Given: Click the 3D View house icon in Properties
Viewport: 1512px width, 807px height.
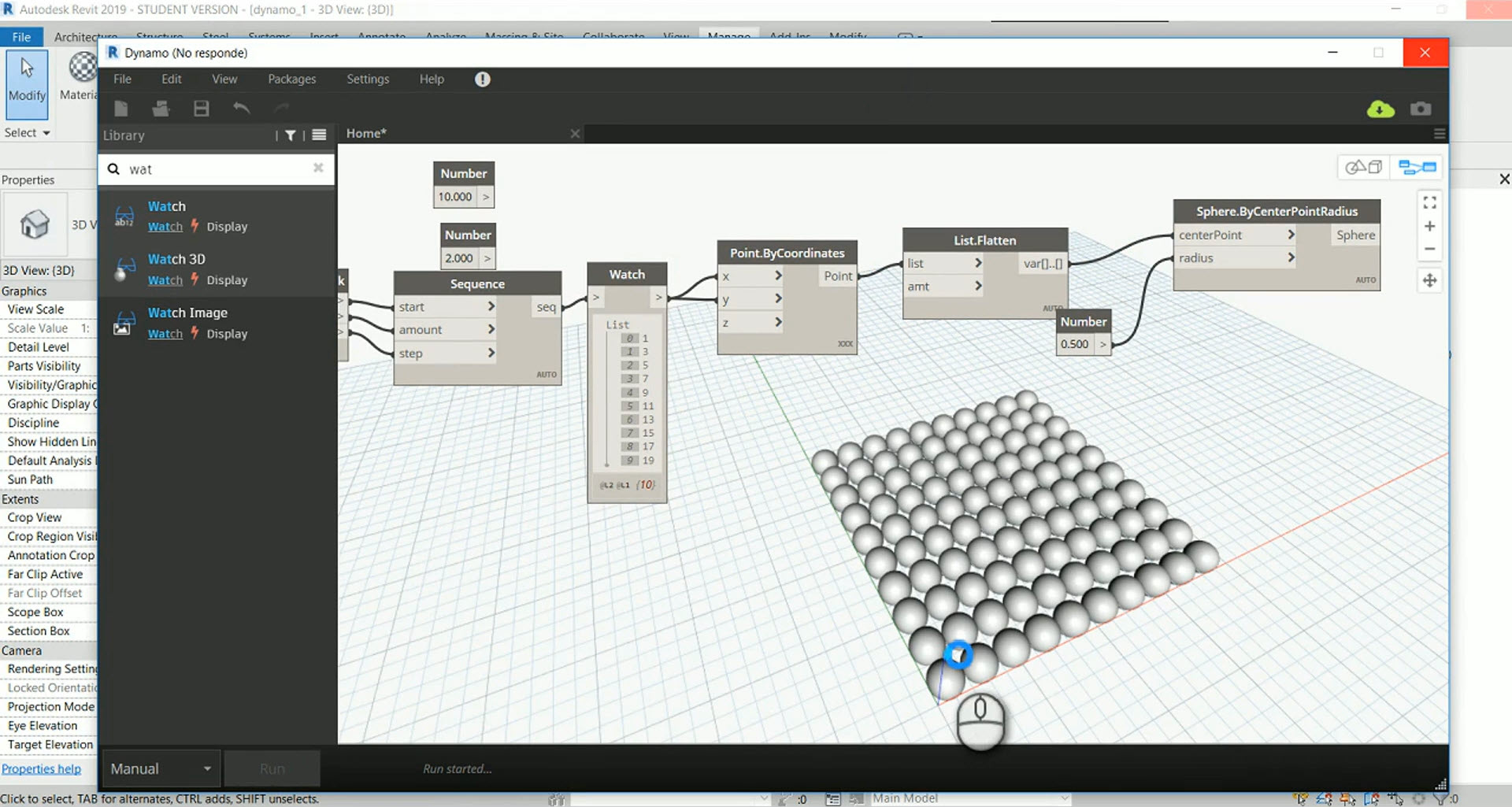Looking at the screenshot, I should coord(35,224).
